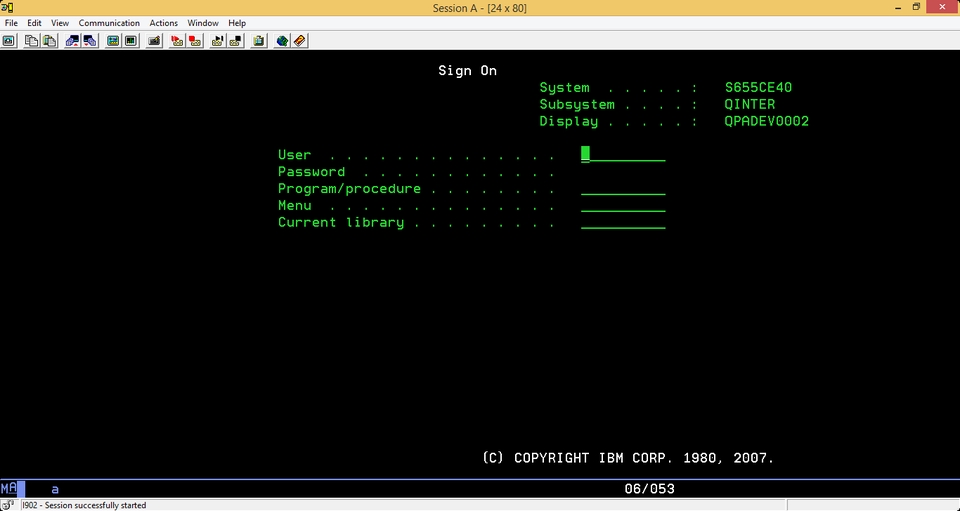Click the Receive file from host icon
Screen dimensions: 960x511
click(91, 41)
